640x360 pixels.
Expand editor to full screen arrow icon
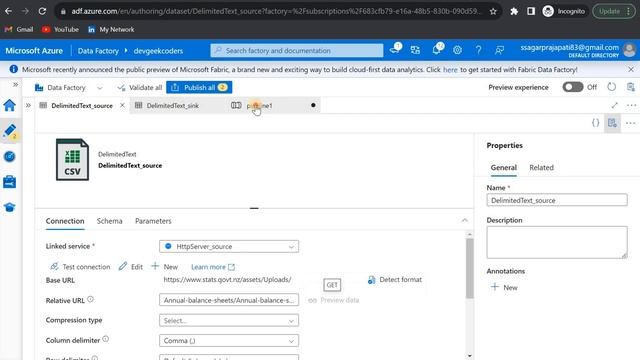615,105
